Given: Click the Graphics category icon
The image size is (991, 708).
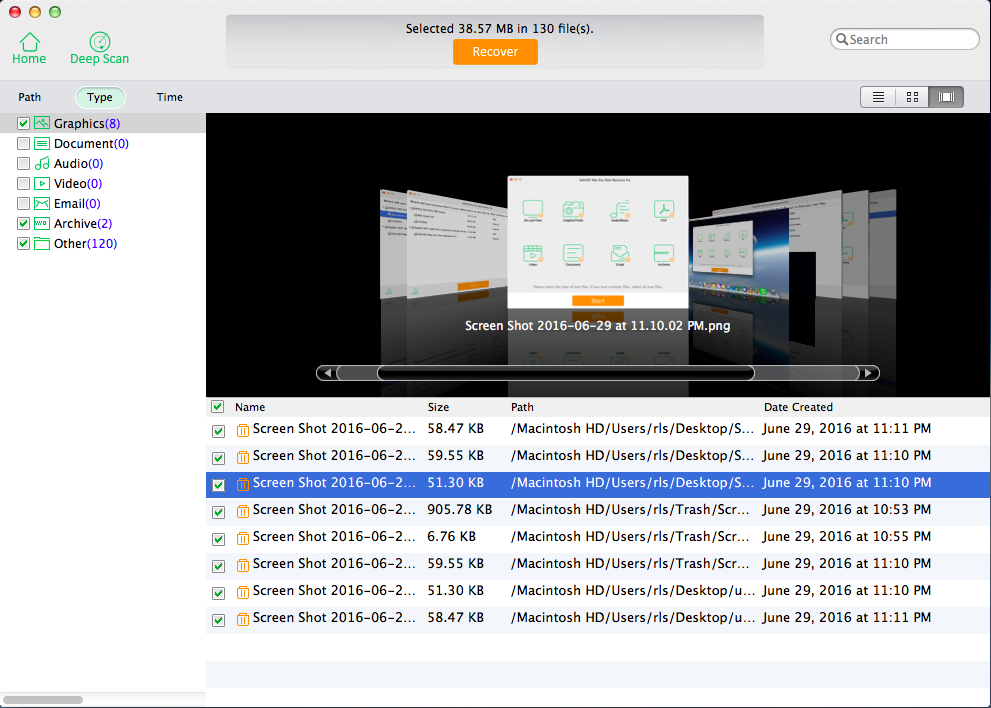Looking at the screenshot, I should [42, 123].
